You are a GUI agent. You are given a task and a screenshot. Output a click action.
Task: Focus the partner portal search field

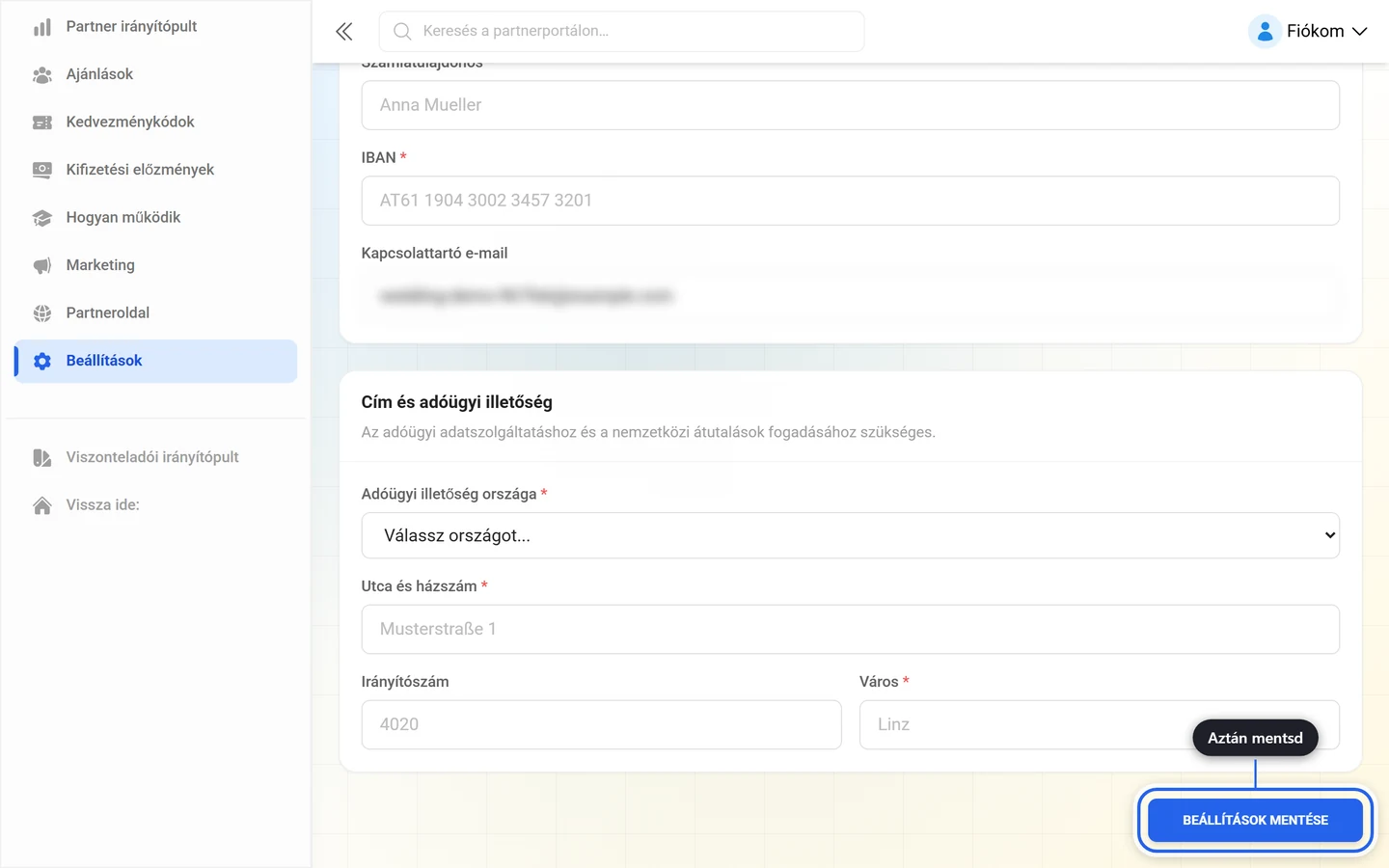(622, 32)
